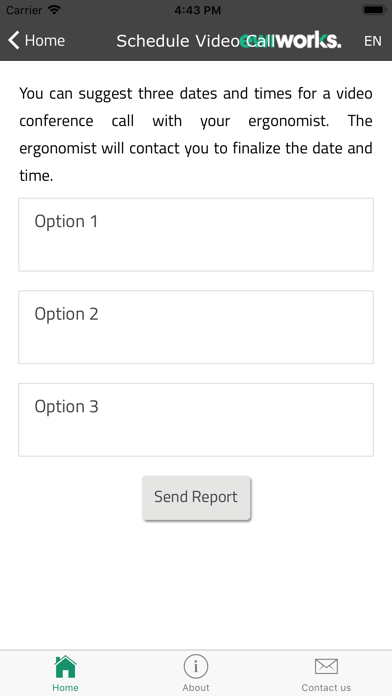Screen dimensions: 392x696
Task: Click the Send Report button
Action: coord(196,497)
